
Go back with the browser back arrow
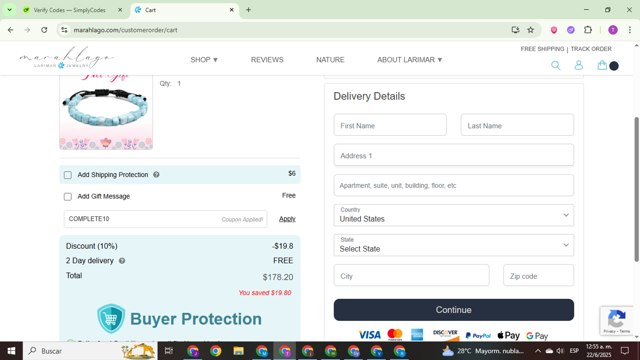pyautogui.click(x=11, y=30)
